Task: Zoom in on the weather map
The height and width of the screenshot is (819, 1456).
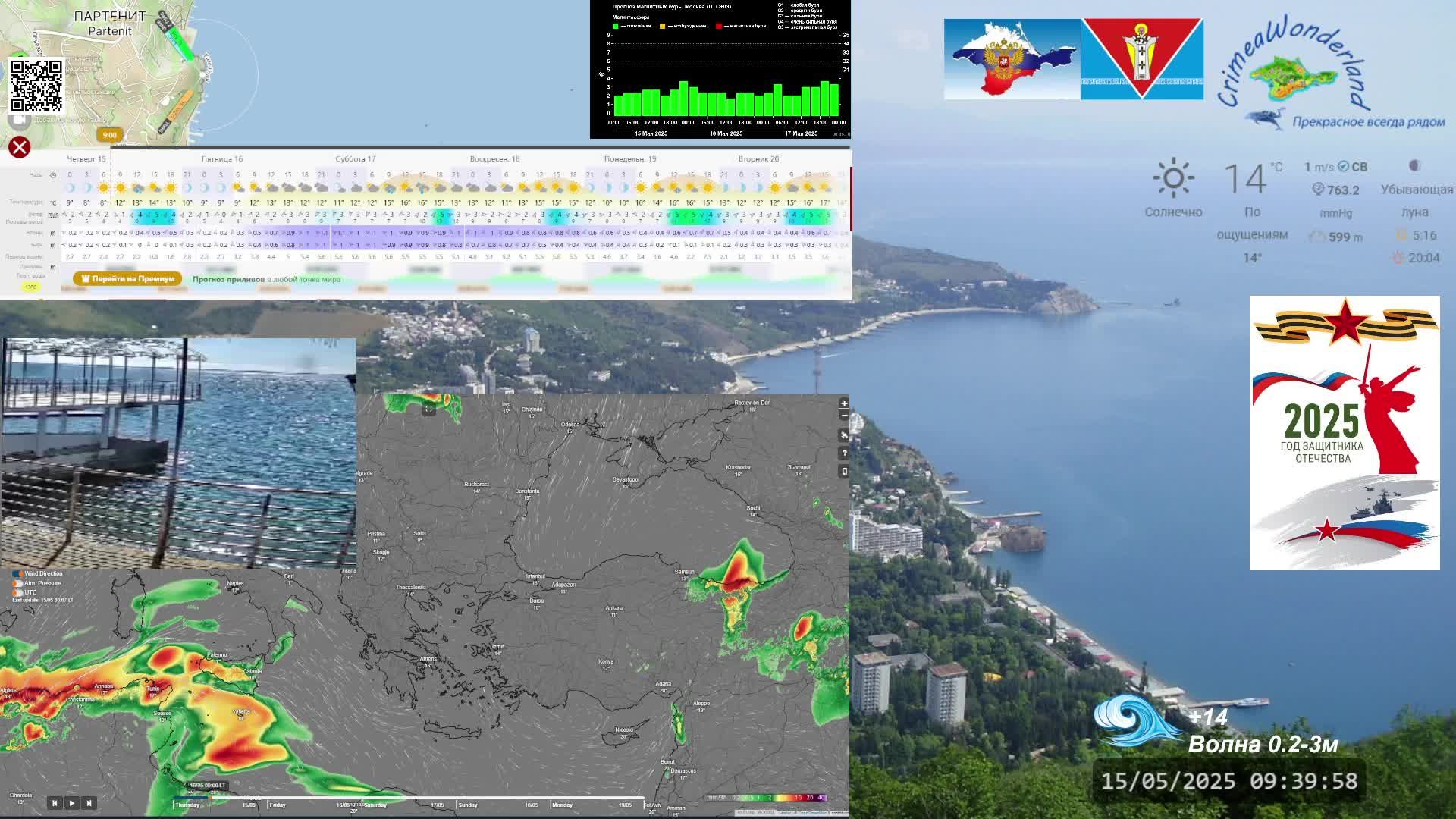Action: (x=844, y=403)
